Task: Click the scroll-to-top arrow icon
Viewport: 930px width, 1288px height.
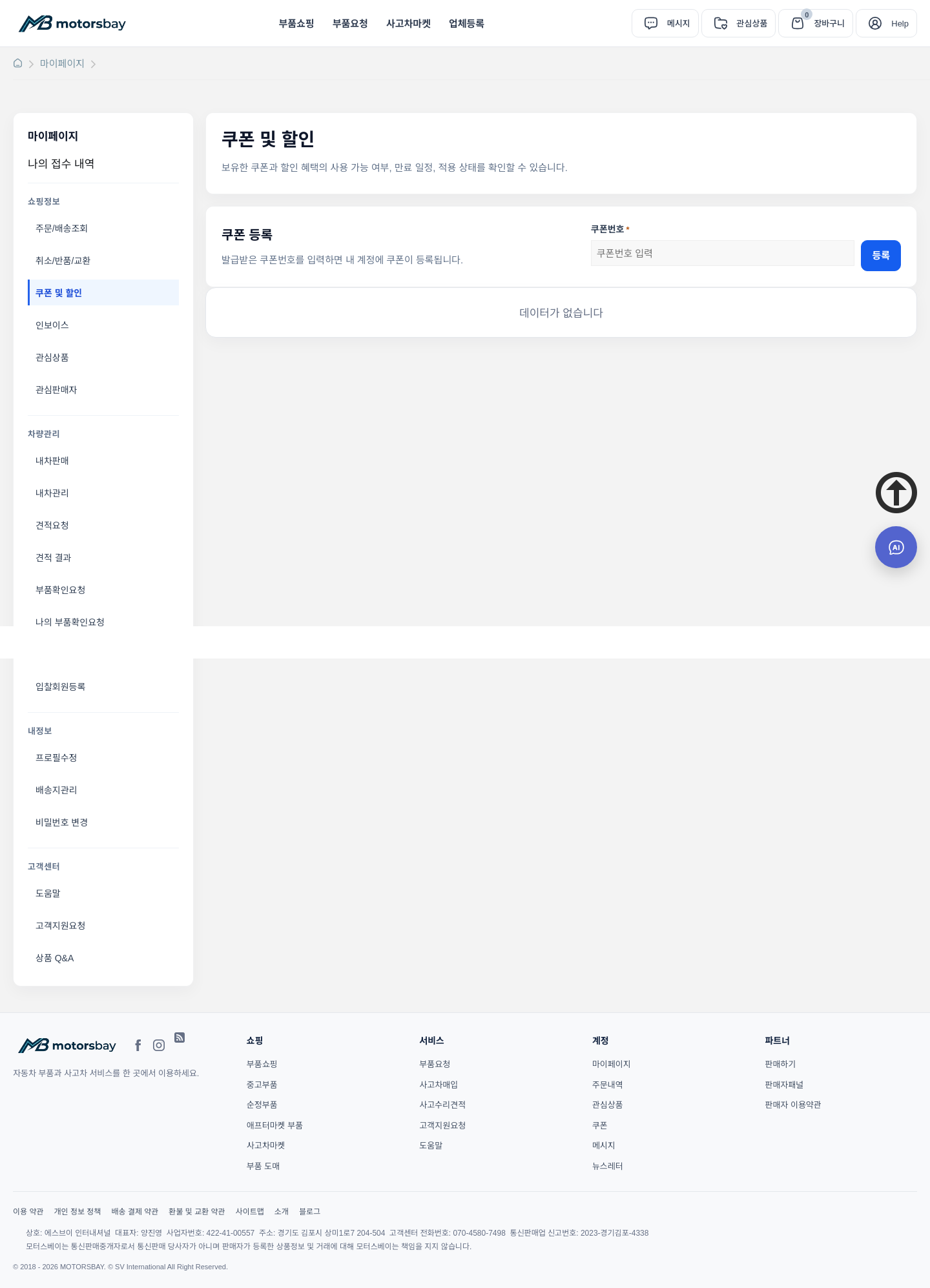Action: point(896,493)
